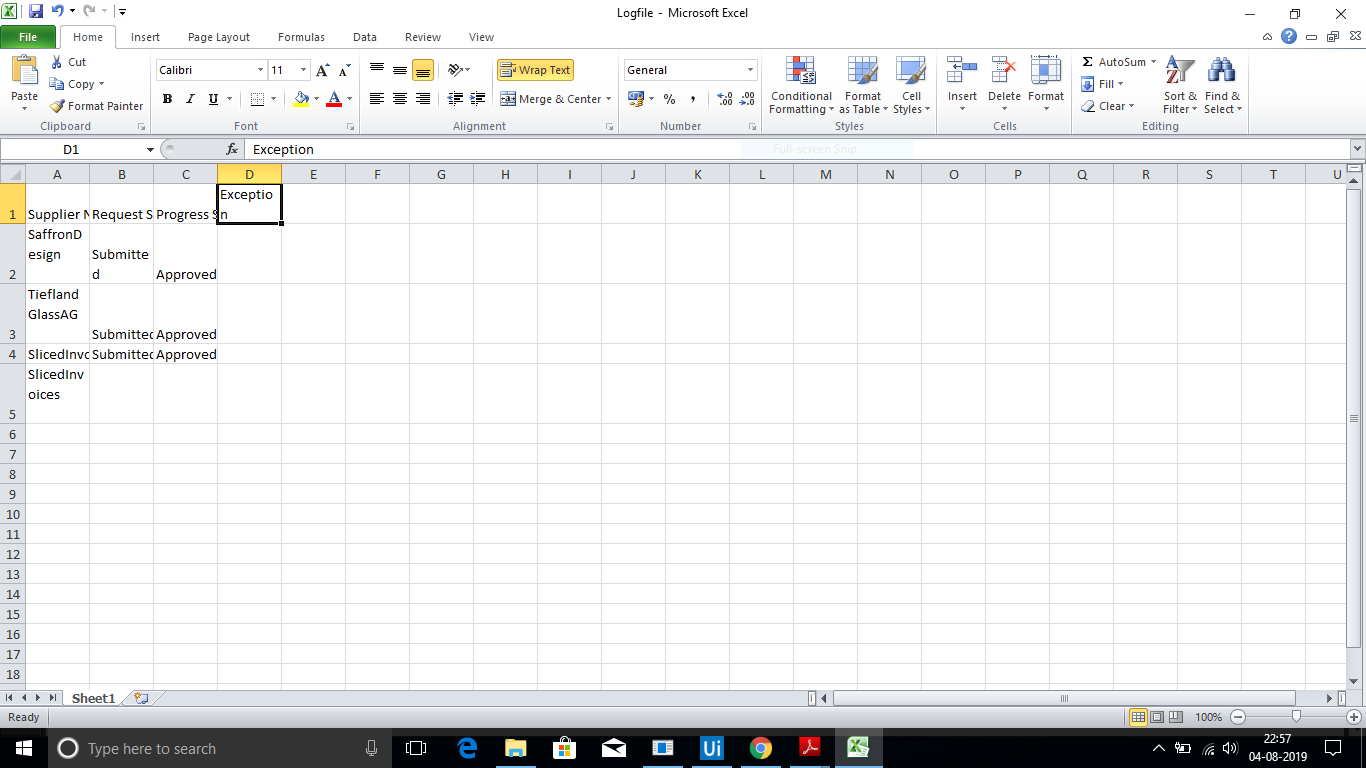Open the File menu

(28, 35)
